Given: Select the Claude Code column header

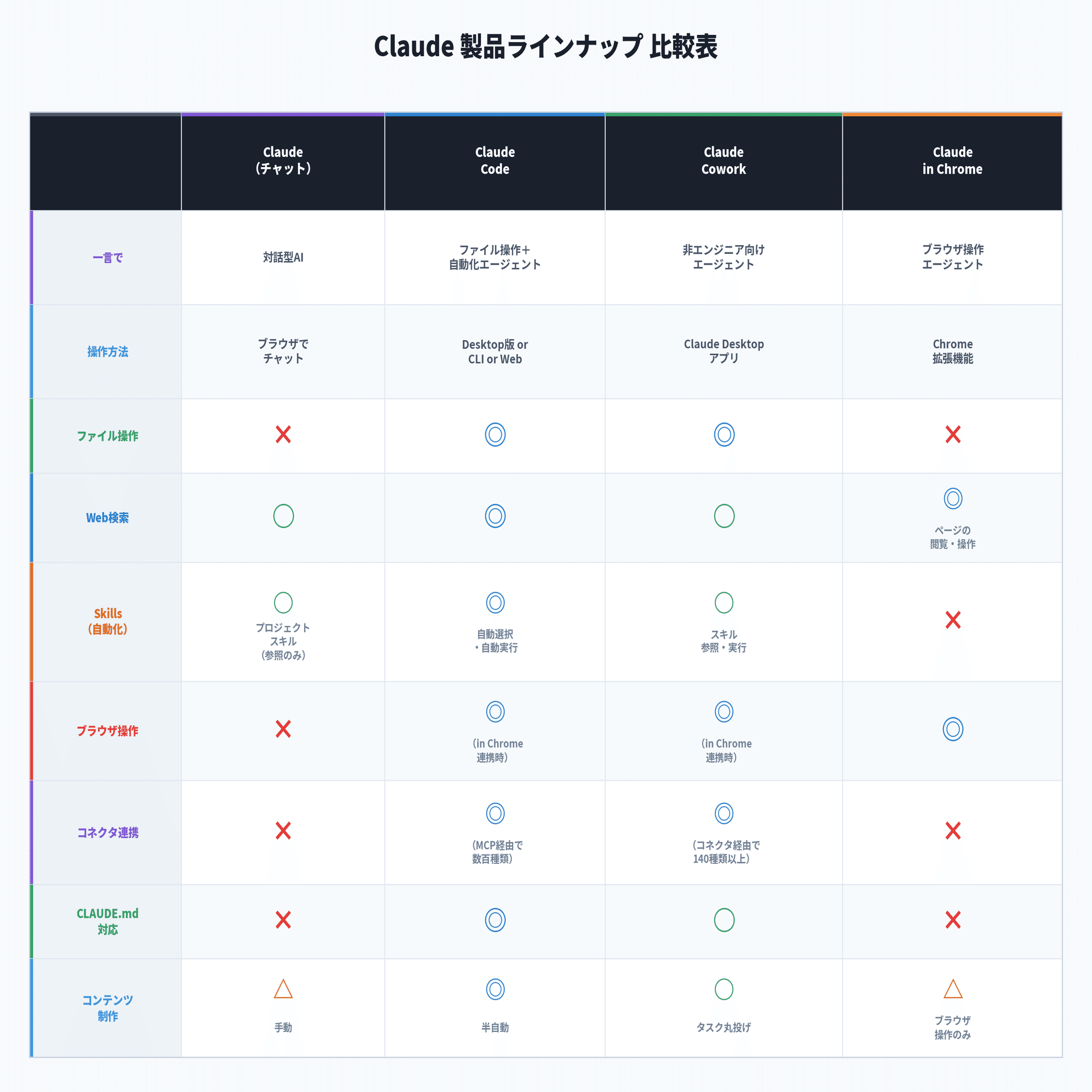Looking at the screenshot, I should [495, 161].
